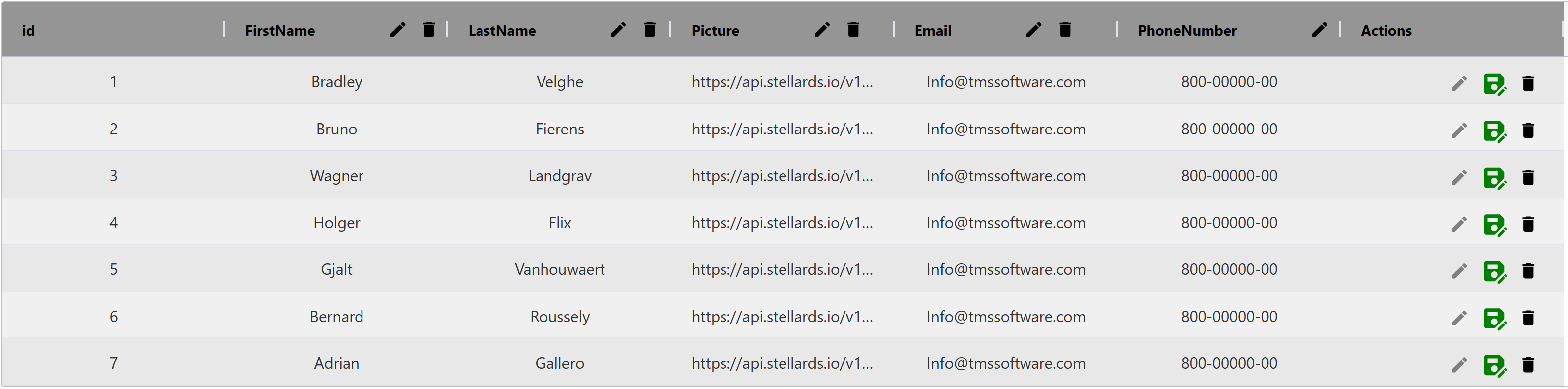Edit Holger Flix's row
Screen dimensions: 1568x389
tap(1459, 223)
